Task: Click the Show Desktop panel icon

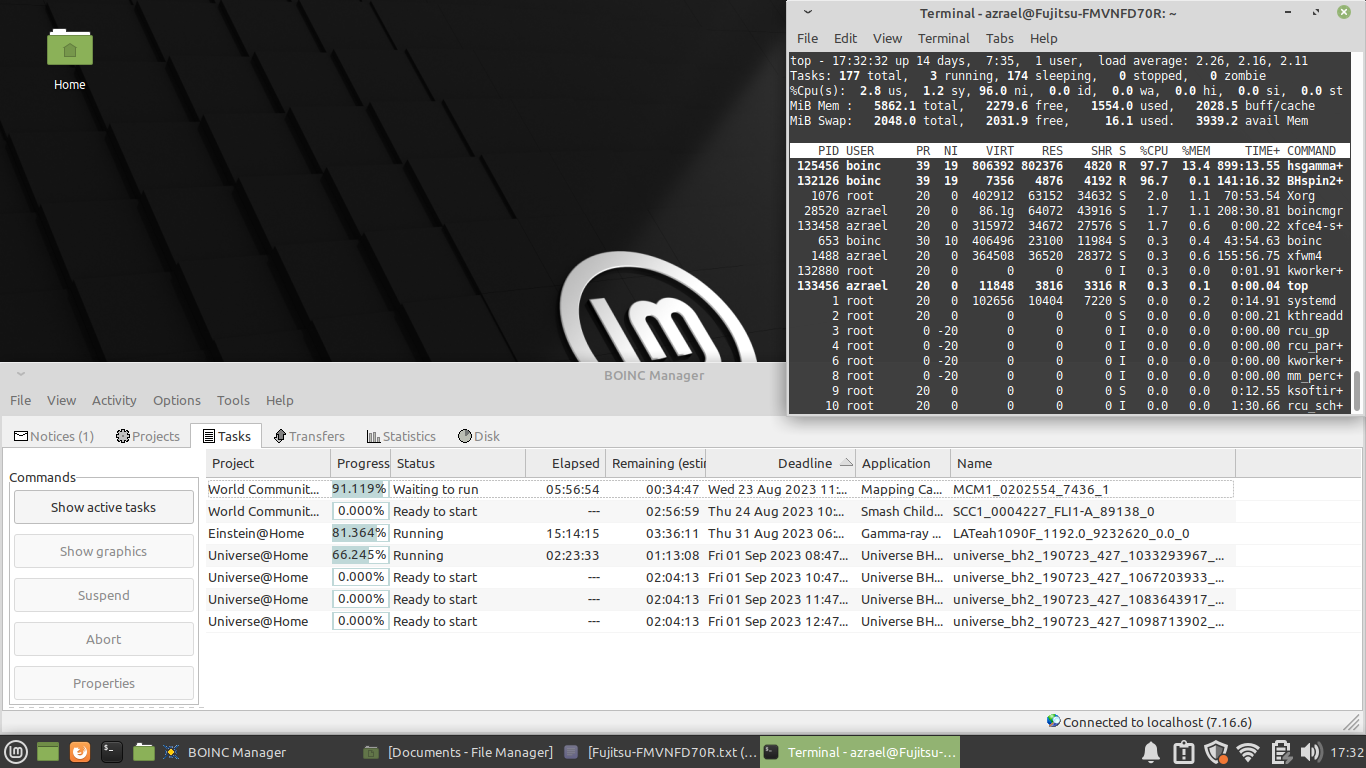Action: [x=48, y=752]
